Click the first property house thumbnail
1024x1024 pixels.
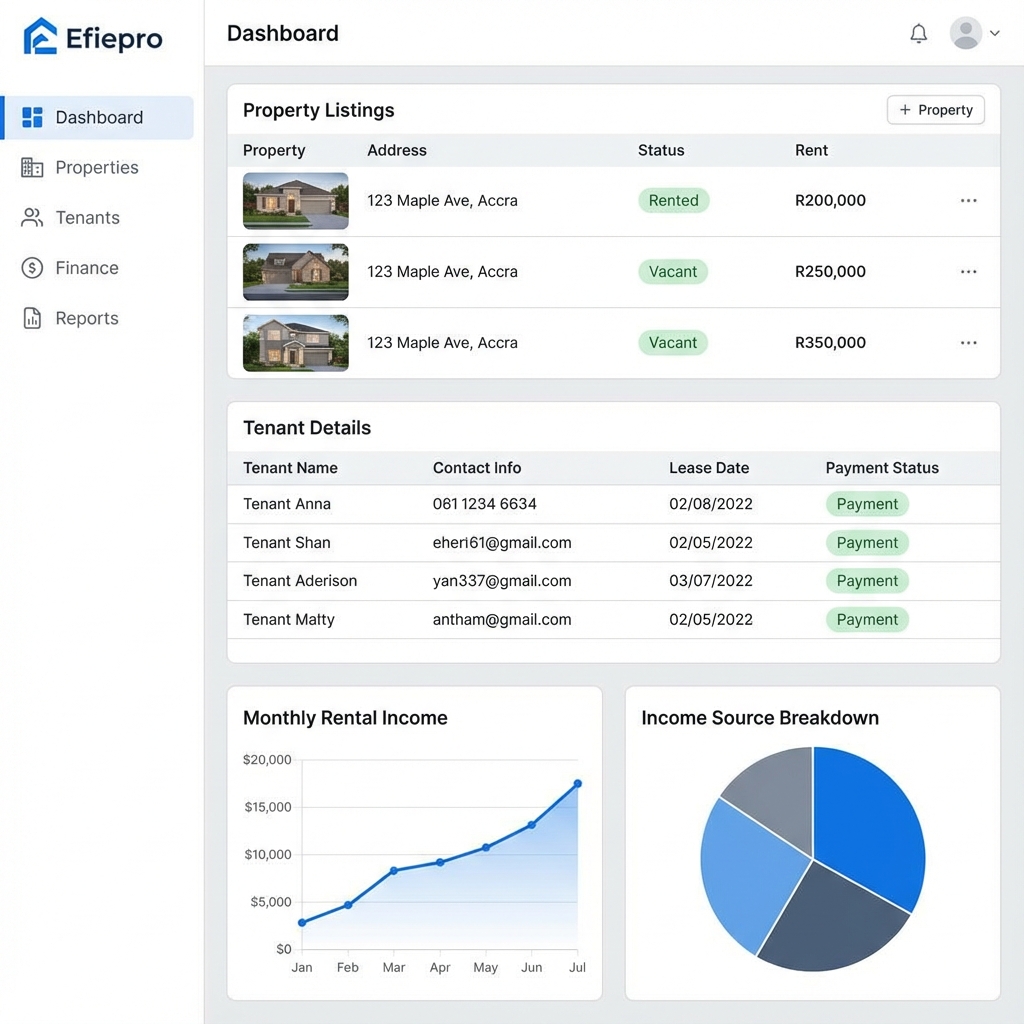295,201
